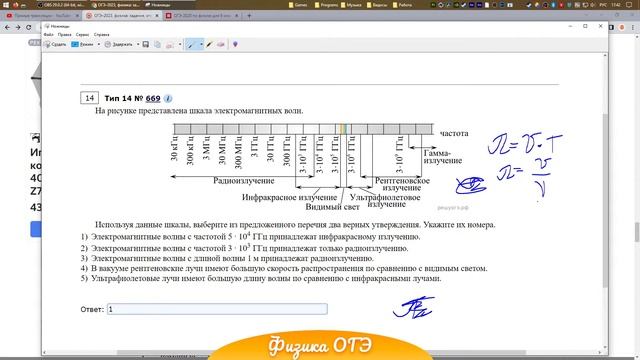Click the vertical scrollbar of Snipping Tool
This screenshot has height=360, width=640.
[605, 200]
